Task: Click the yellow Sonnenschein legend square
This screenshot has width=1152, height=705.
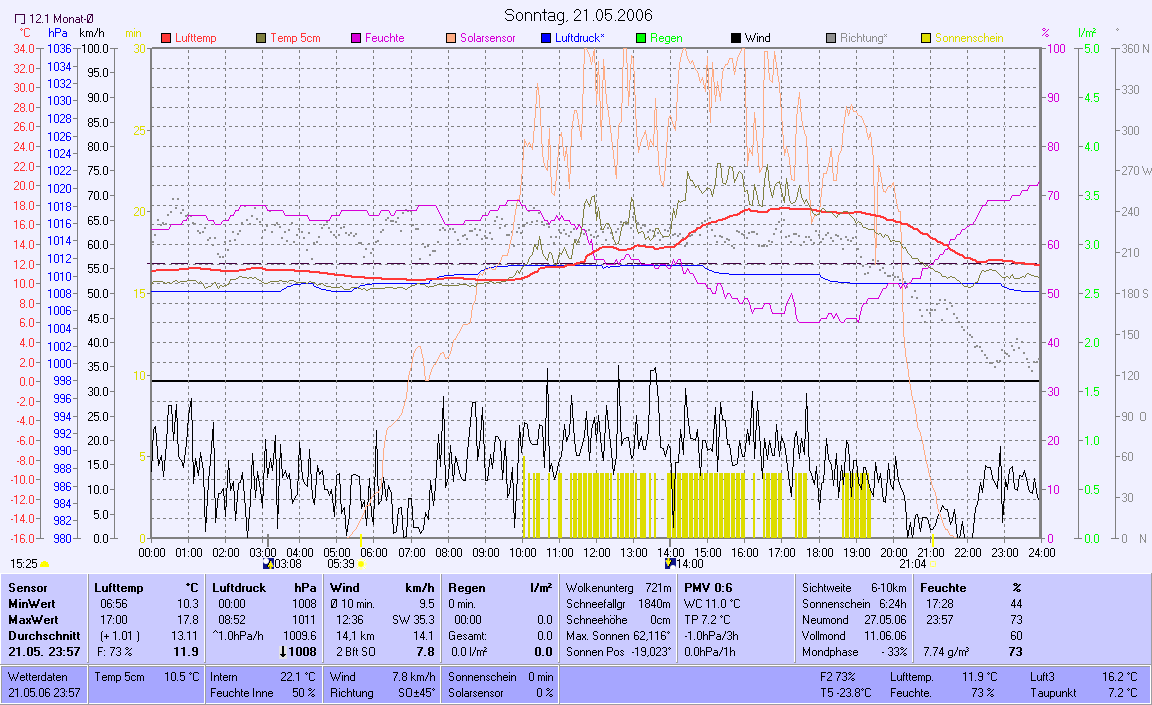Action: pos(926,38)
